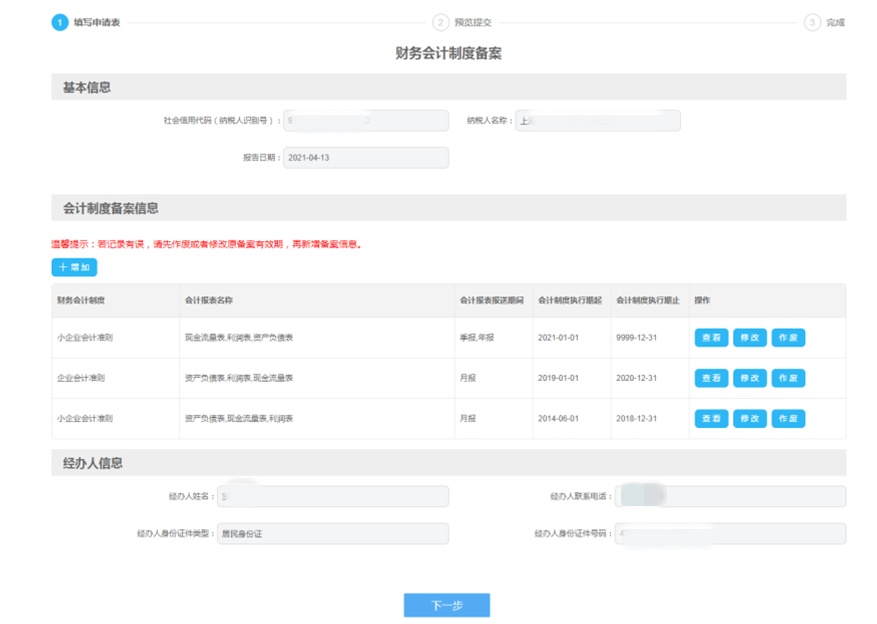Viewport: 877px width, 624px height.
Task: Select the 报告日期 date field
Action: tap(366, 158)
